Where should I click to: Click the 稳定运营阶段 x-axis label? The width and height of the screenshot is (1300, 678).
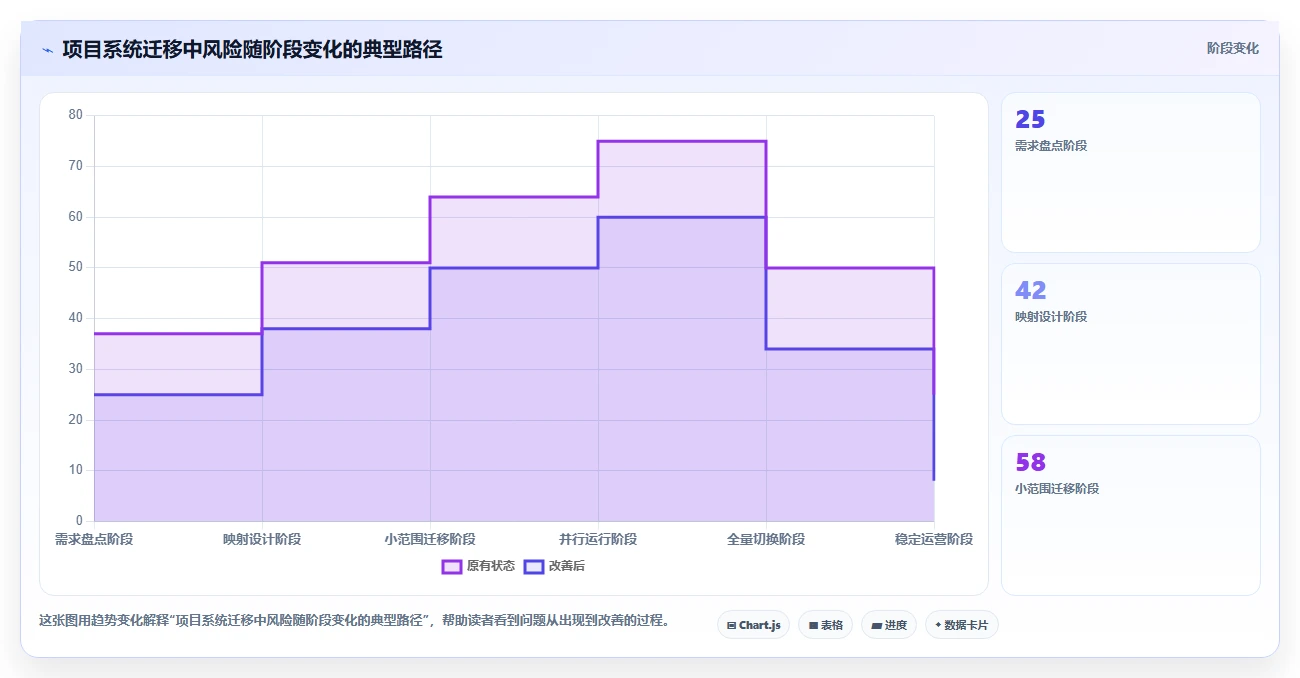coord(934,539)
